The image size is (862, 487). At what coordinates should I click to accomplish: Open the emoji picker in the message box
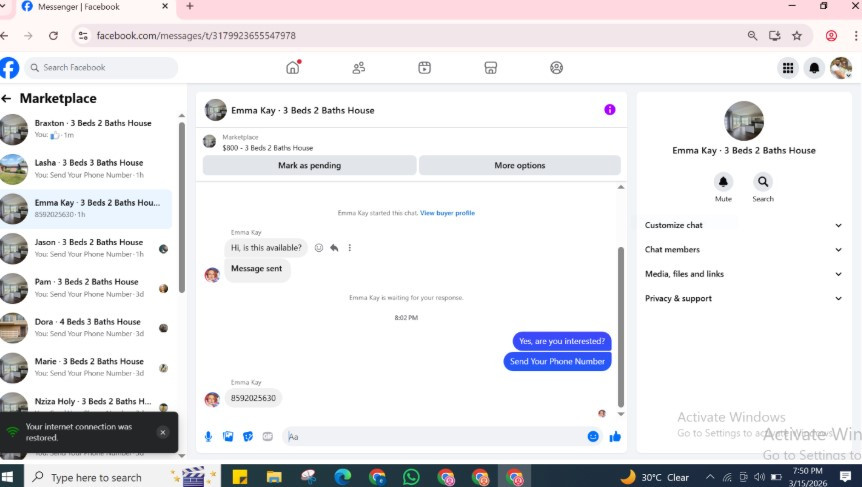point(593,436)
